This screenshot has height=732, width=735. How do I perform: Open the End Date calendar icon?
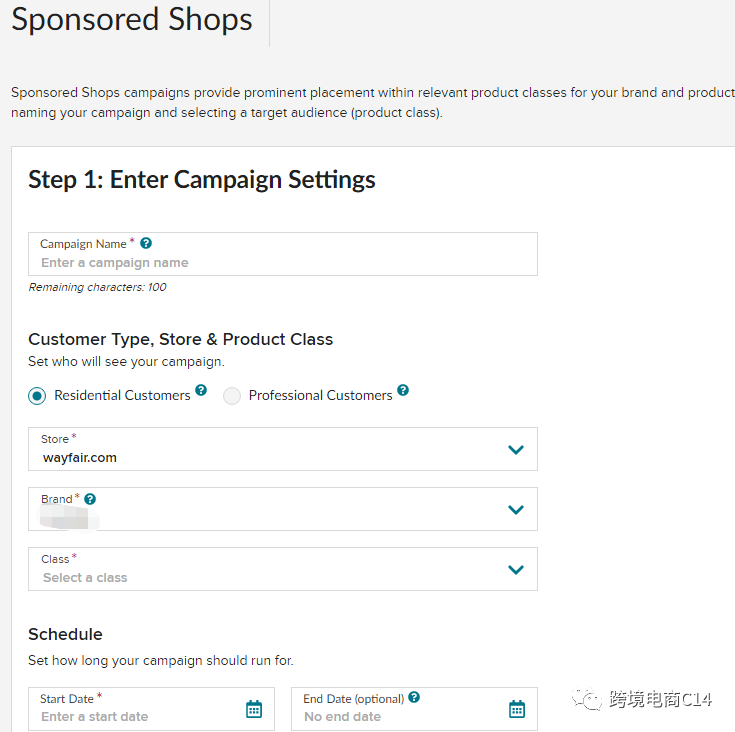pyautogui.click(x=517, y=709)
